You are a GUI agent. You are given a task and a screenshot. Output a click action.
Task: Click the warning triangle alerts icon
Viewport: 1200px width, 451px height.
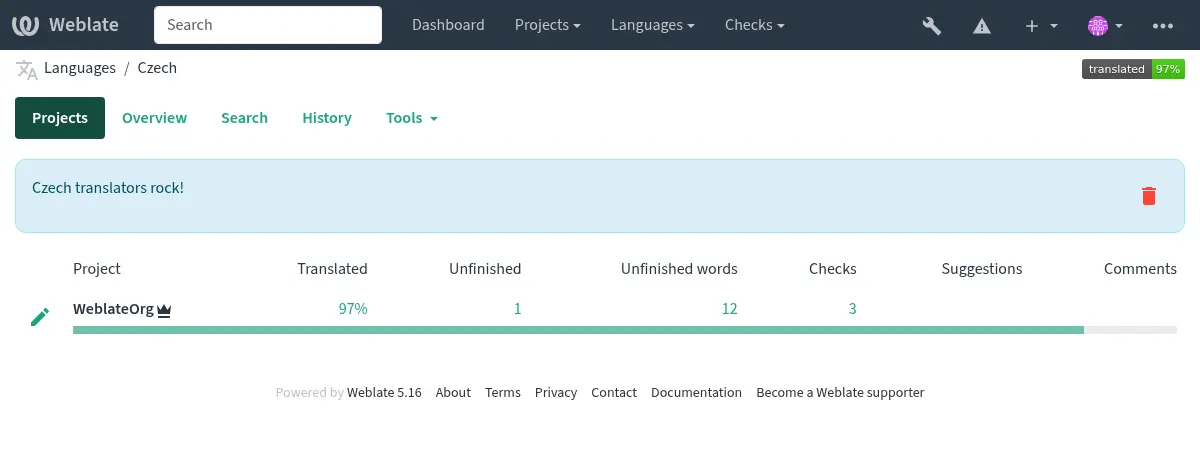tap(983, 26)
